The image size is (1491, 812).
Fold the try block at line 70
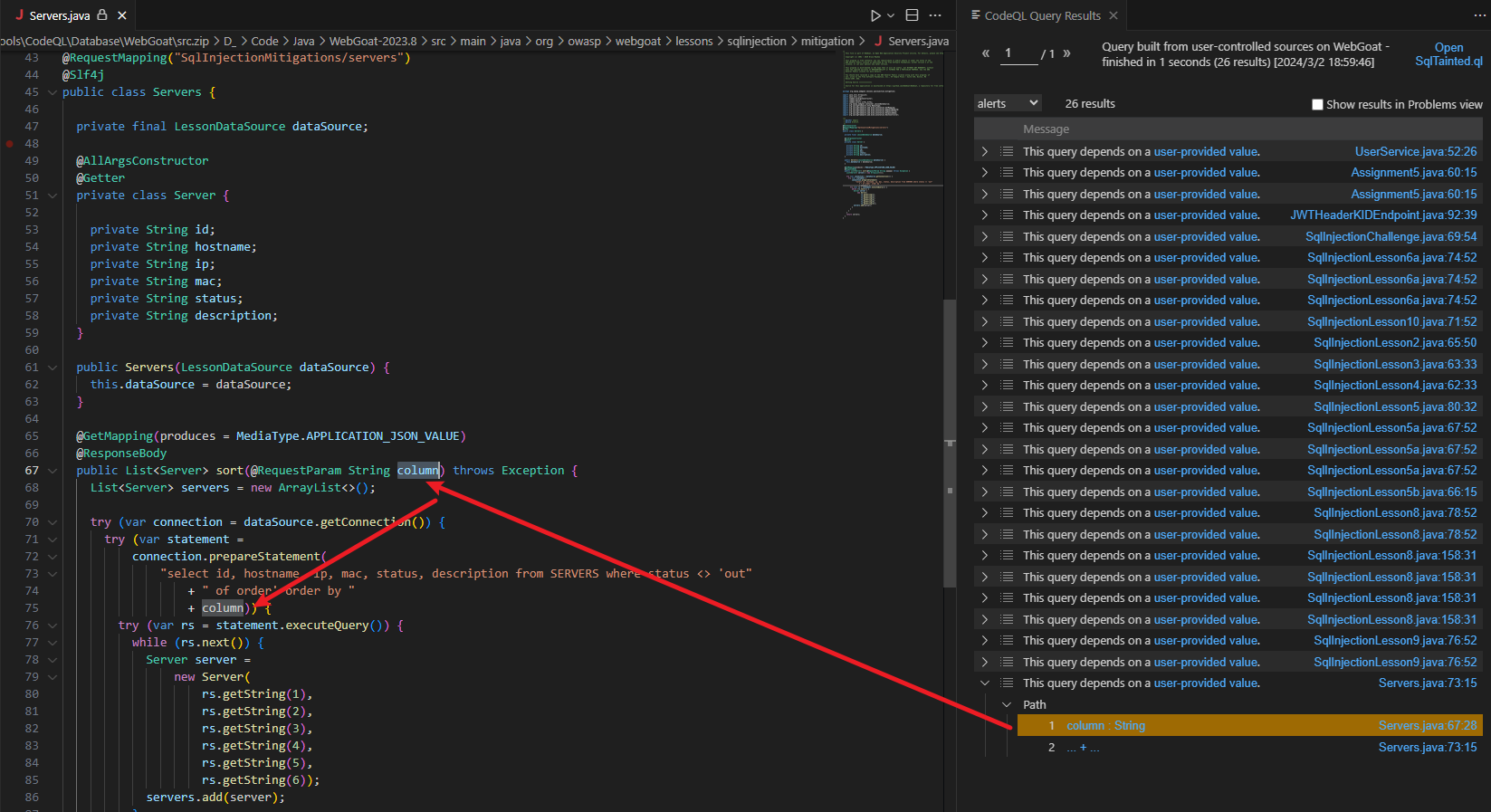point(53,522)
